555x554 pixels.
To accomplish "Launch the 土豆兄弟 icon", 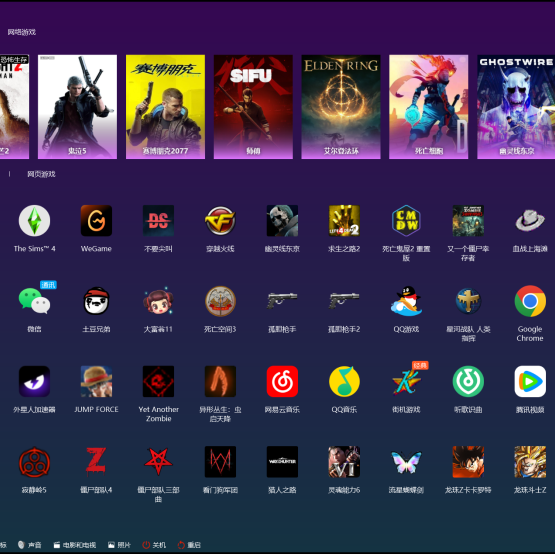I will pyautogui.click(x=96, y=301).
